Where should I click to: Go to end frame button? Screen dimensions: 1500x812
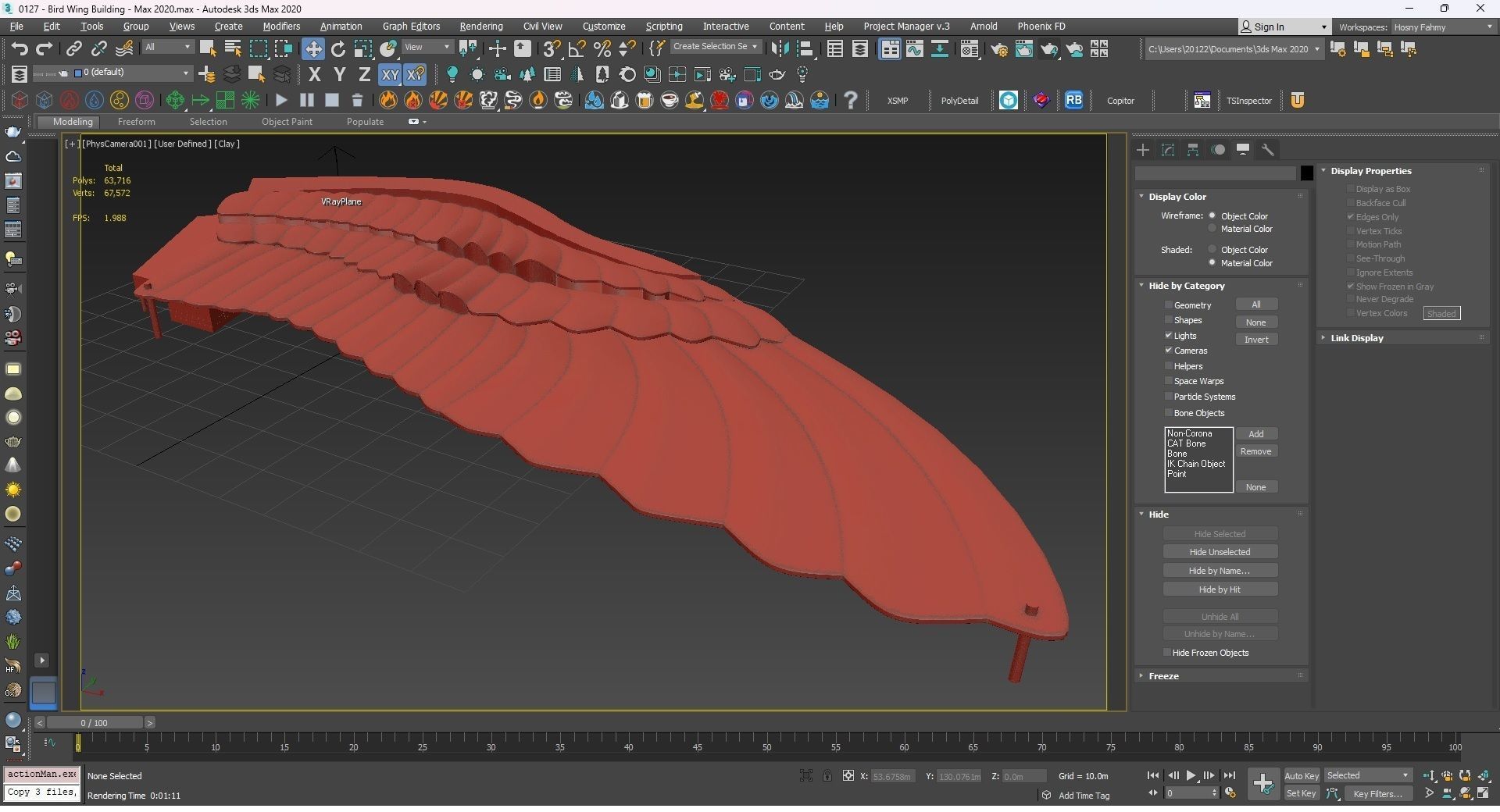pos(1229,775)
